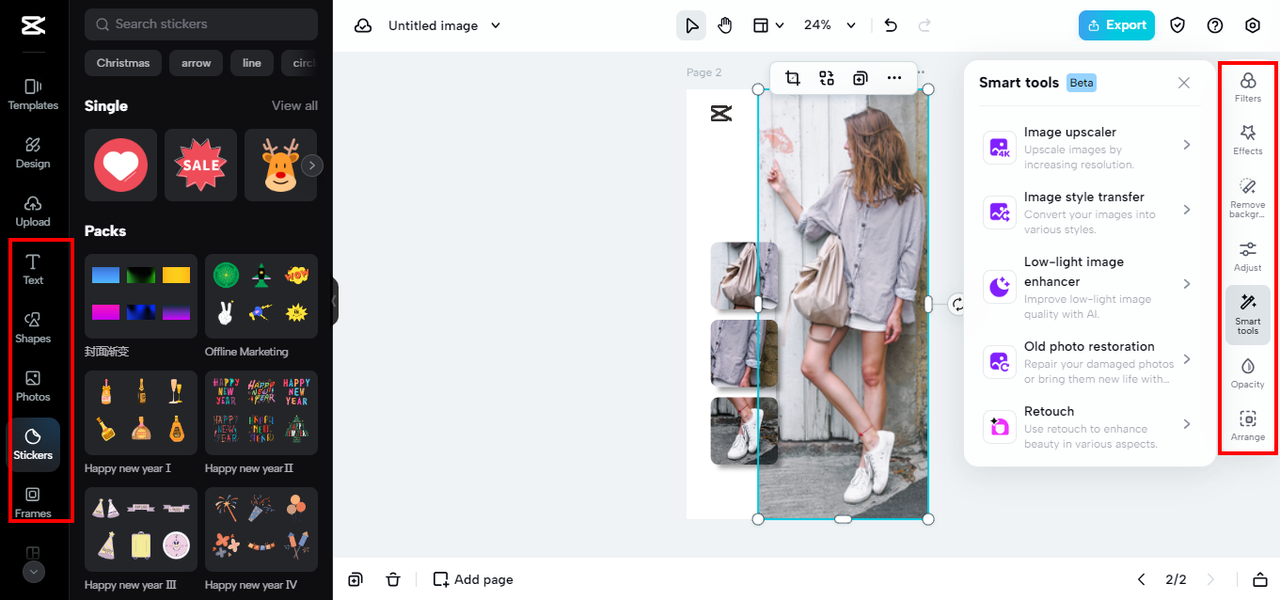This screenshot has height=600, width=1280.
Task: Click the shield icon in top bar
Action: tap(1178, 25)
